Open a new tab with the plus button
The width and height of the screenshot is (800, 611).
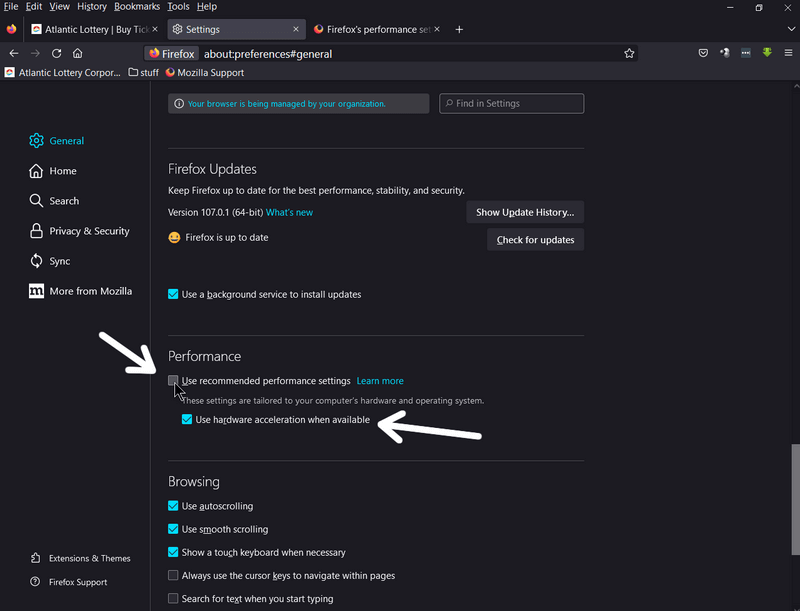pyautogui.click(x=459, y=30)
